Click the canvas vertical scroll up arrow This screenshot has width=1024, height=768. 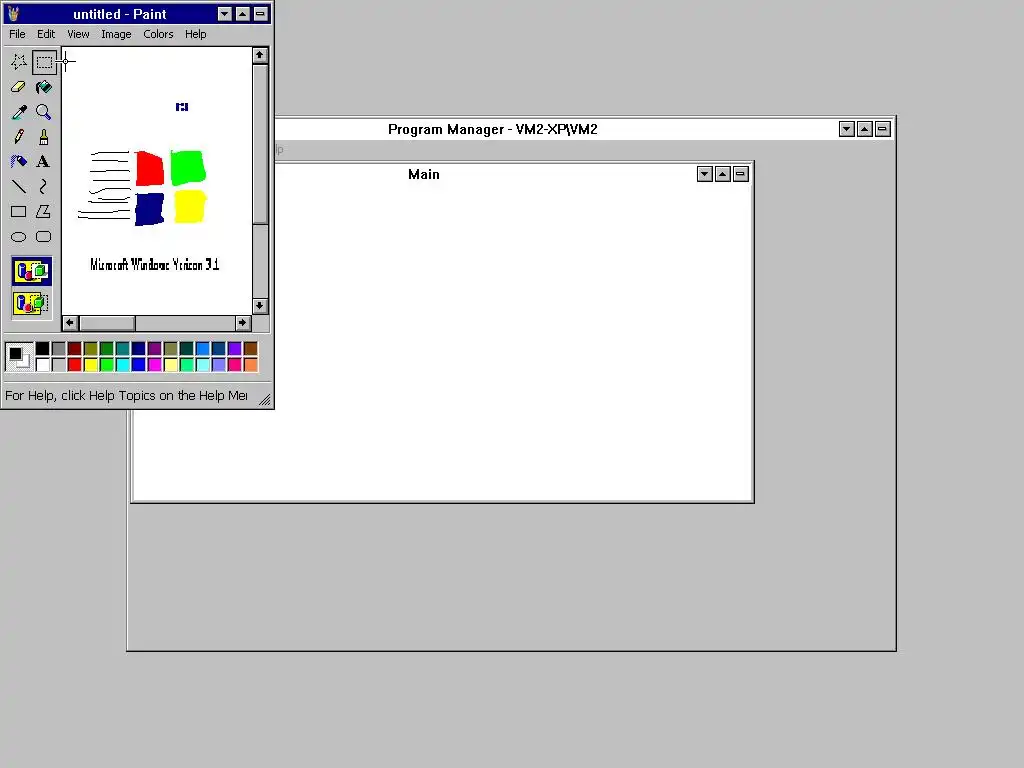pyautogui.click(x=260, y=56)
